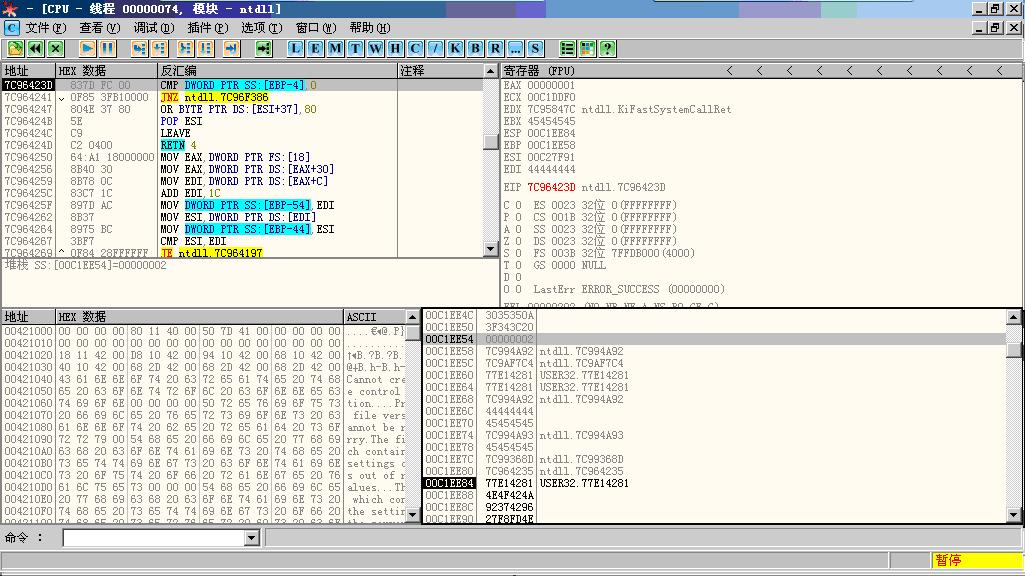This screenshot has height=576, width=1025.
Task: Click the stack pane scroll up arrow
Action: coord(1013,317)
